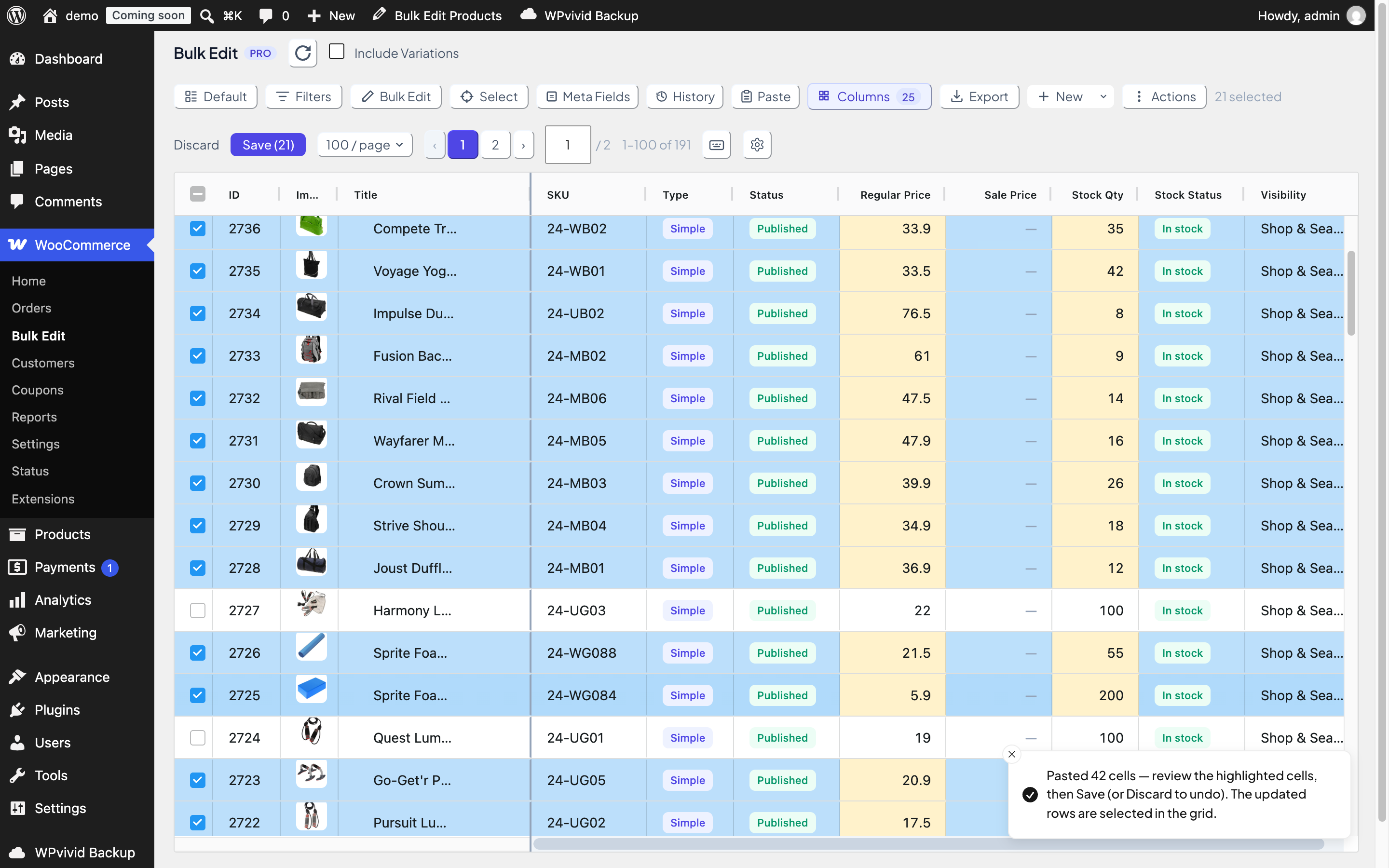Click Discard to undo changes
The width and height of the screenshot is (1389, 868).
196,145
